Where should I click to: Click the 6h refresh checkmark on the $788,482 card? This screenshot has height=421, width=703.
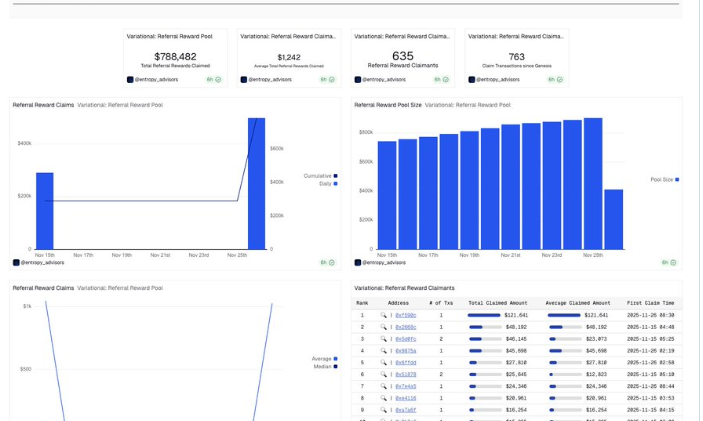click(219, 79)
